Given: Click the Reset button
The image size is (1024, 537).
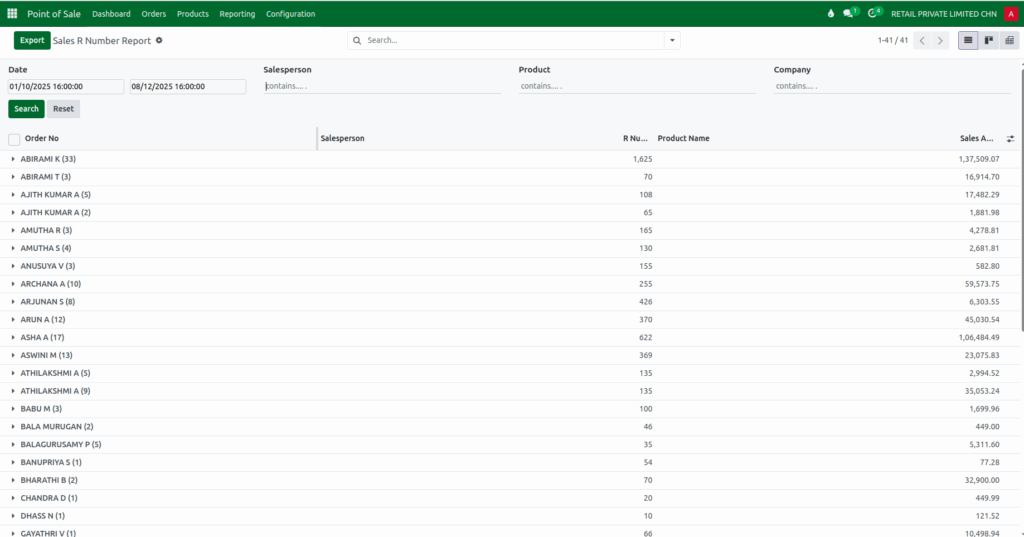Looking at the screenshot, I should click(63, 109).
